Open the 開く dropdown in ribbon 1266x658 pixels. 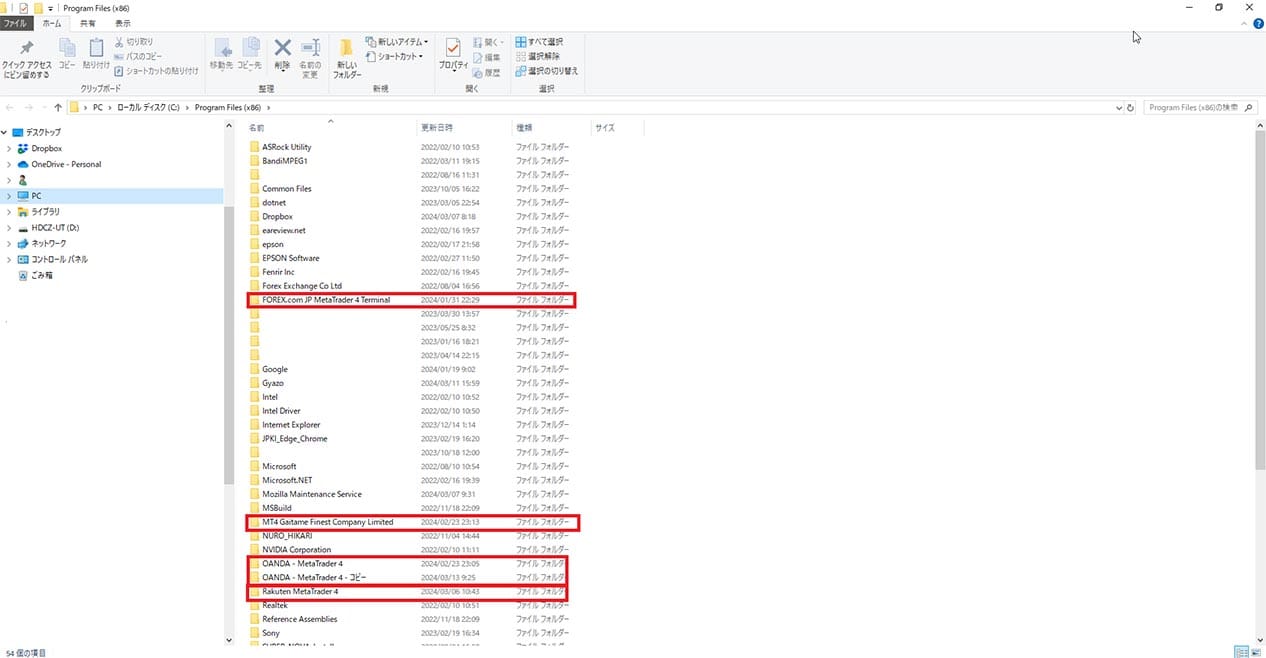[x=490, y=42]
